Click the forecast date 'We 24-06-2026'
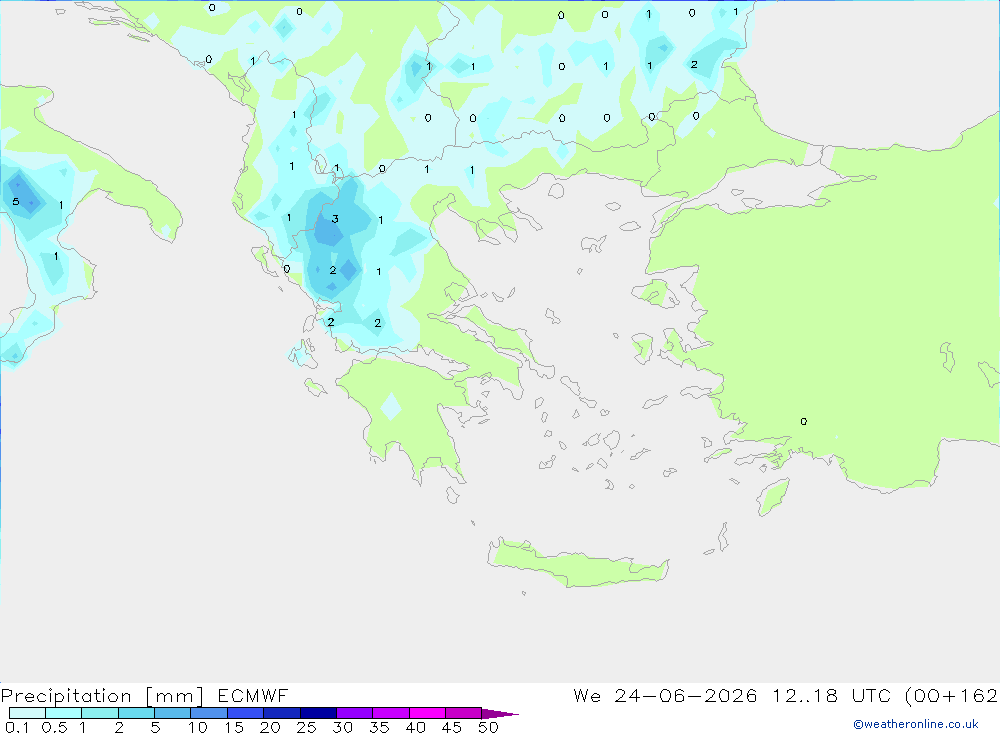The image size is (1000, 733). (665, 695)
